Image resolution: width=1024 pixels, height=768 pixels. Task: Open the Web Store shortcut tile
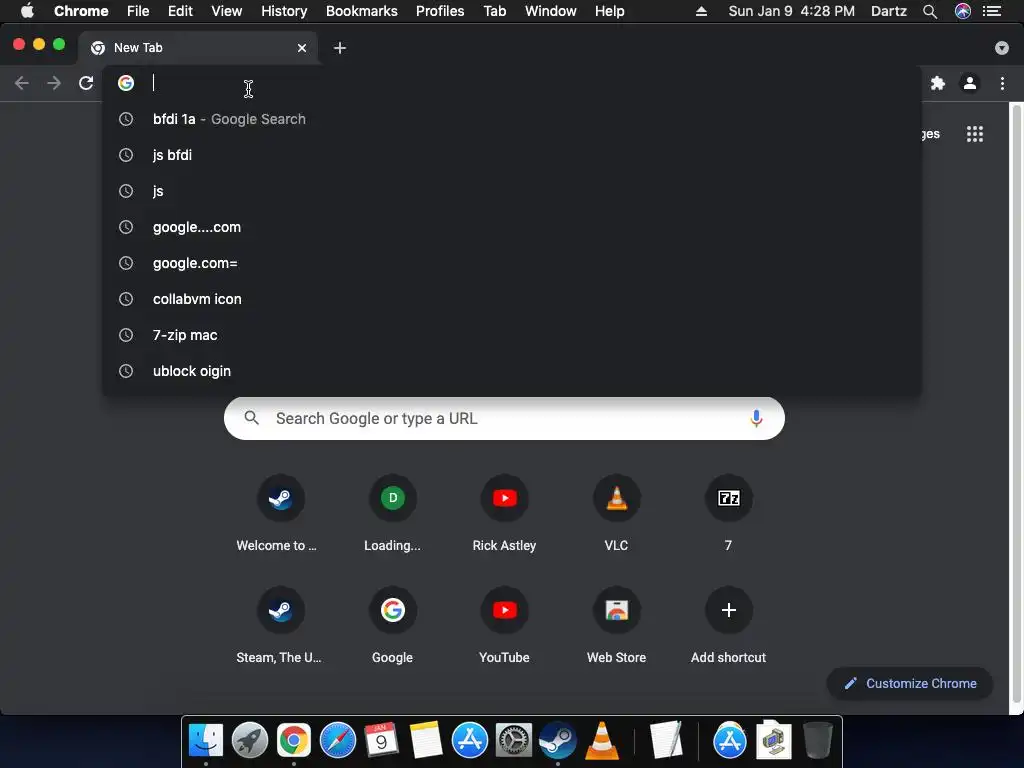pyautogui.click(x=616, y=626)
